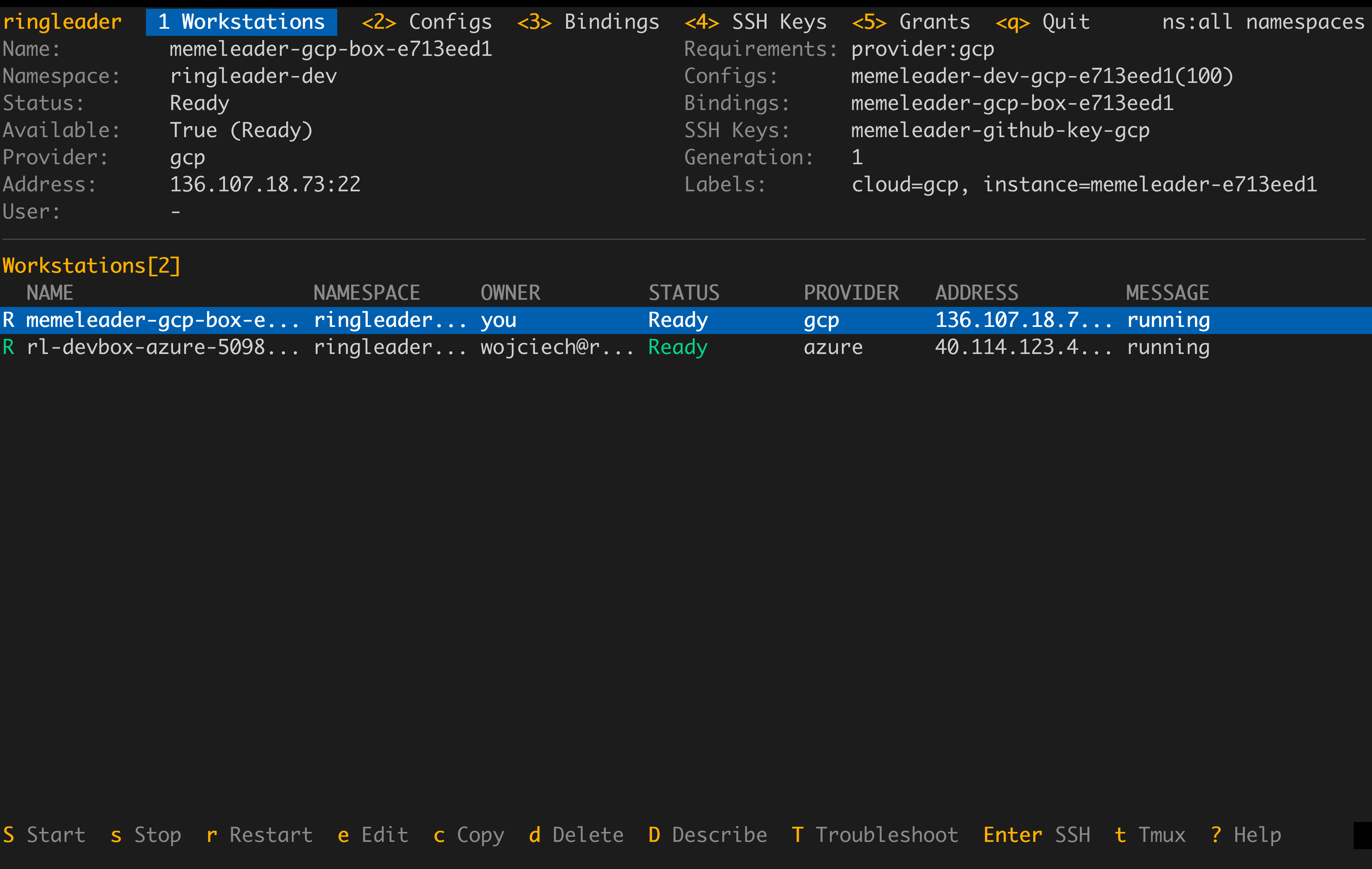Image resolution: width=1372 pixels, height=869 pixels.
Task: Select the memeleader-gcp-box-e... workstation row
Action: [686, 320]
